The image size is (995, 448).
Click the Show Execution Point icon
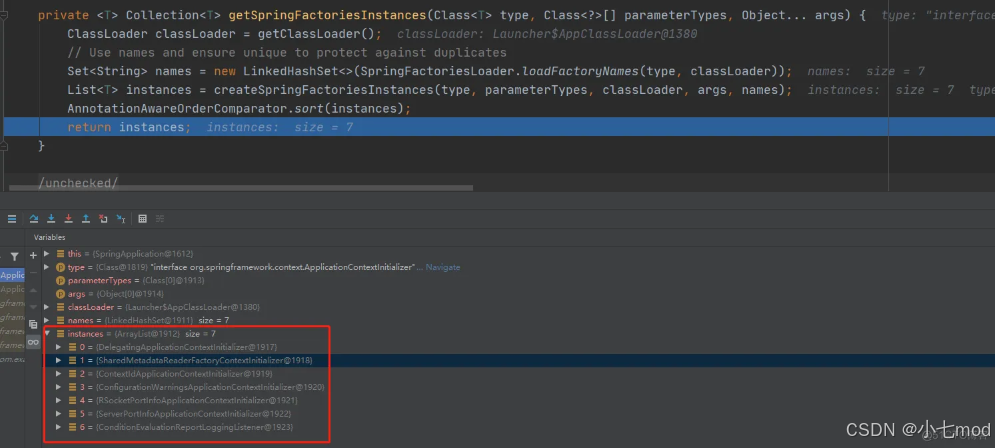(11, 218)
